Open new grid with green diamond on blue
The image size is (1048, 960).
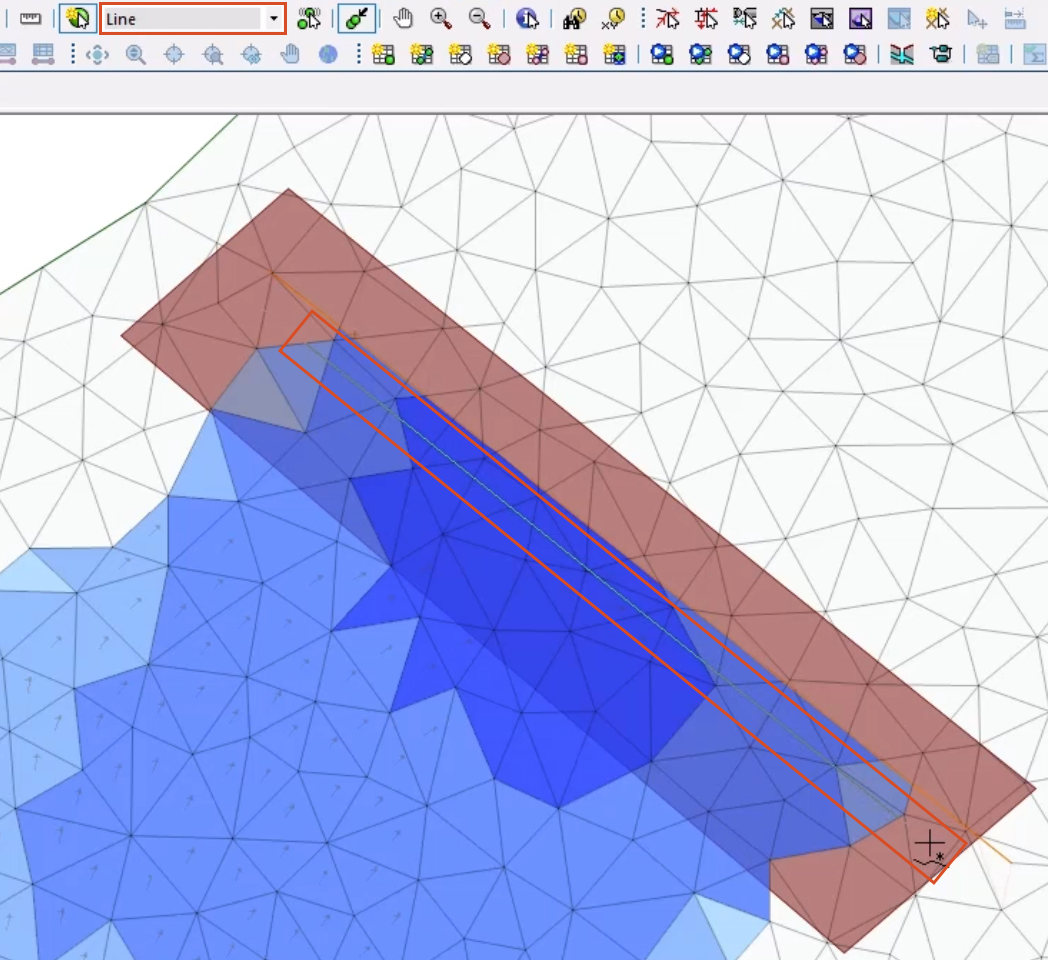(614, 54)
